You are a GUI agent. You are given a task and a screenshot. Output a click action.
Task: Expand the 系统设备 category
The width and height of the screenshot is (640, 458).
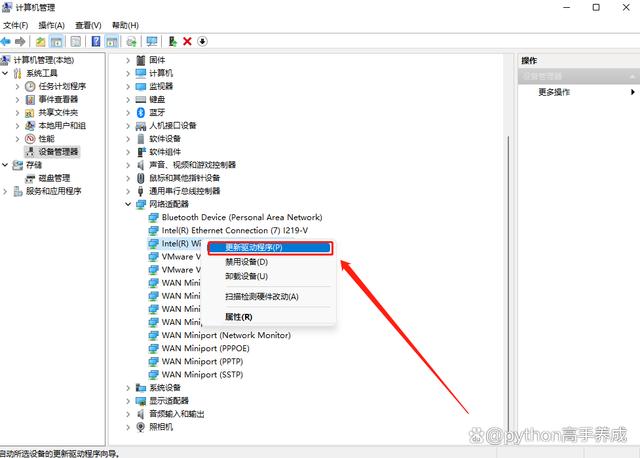pyautogui.click(x=128, y=387)
